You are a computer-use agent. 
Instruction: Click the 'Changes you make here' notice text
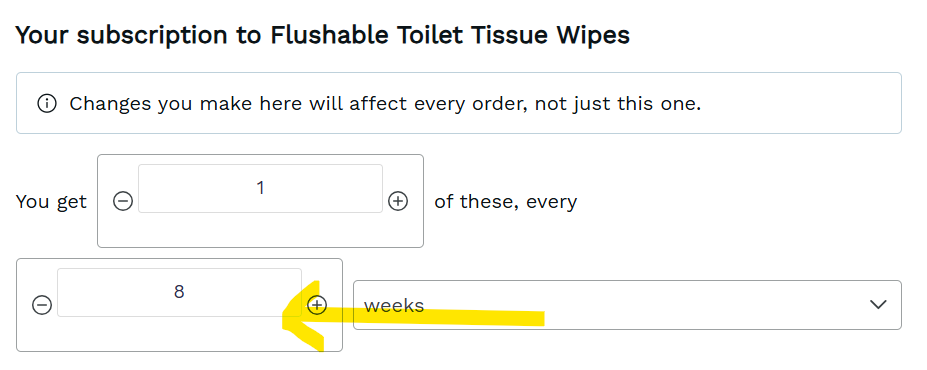pyautogui.click(x=385, y=104)
